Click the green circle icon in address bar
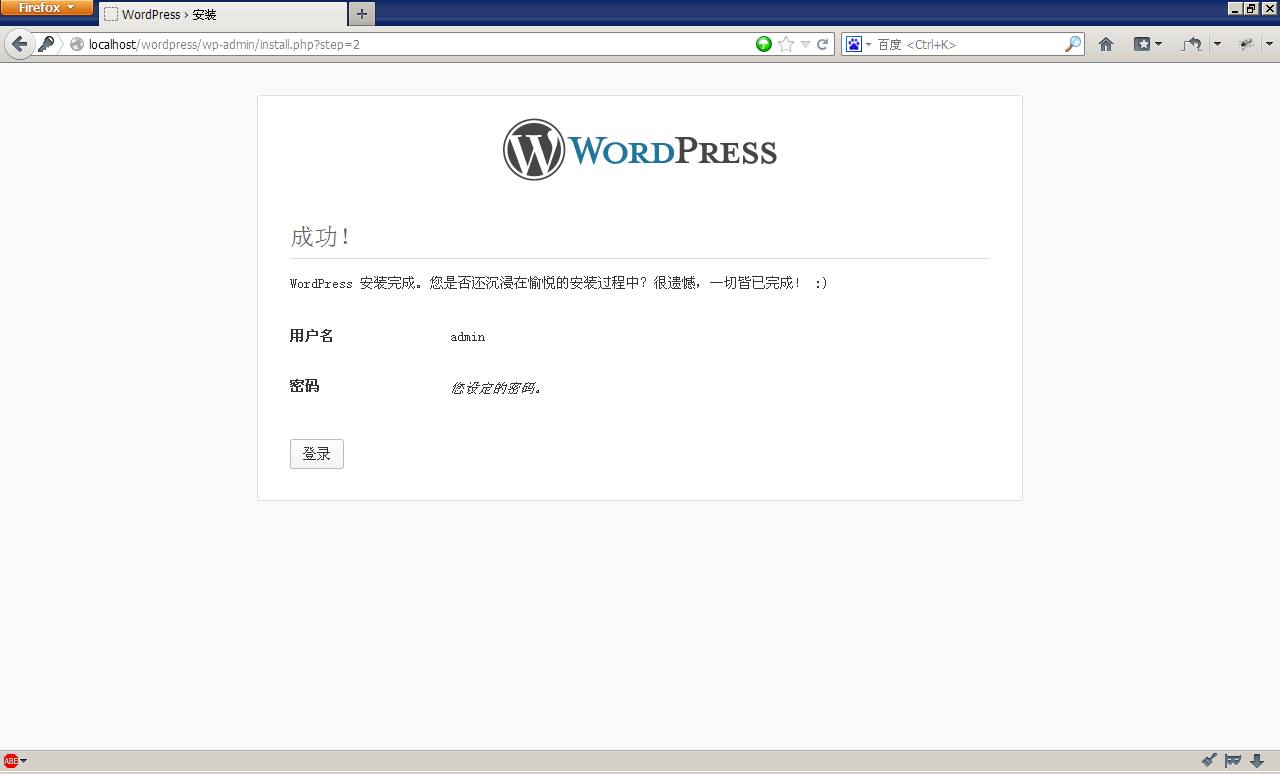 pos(764,44)
